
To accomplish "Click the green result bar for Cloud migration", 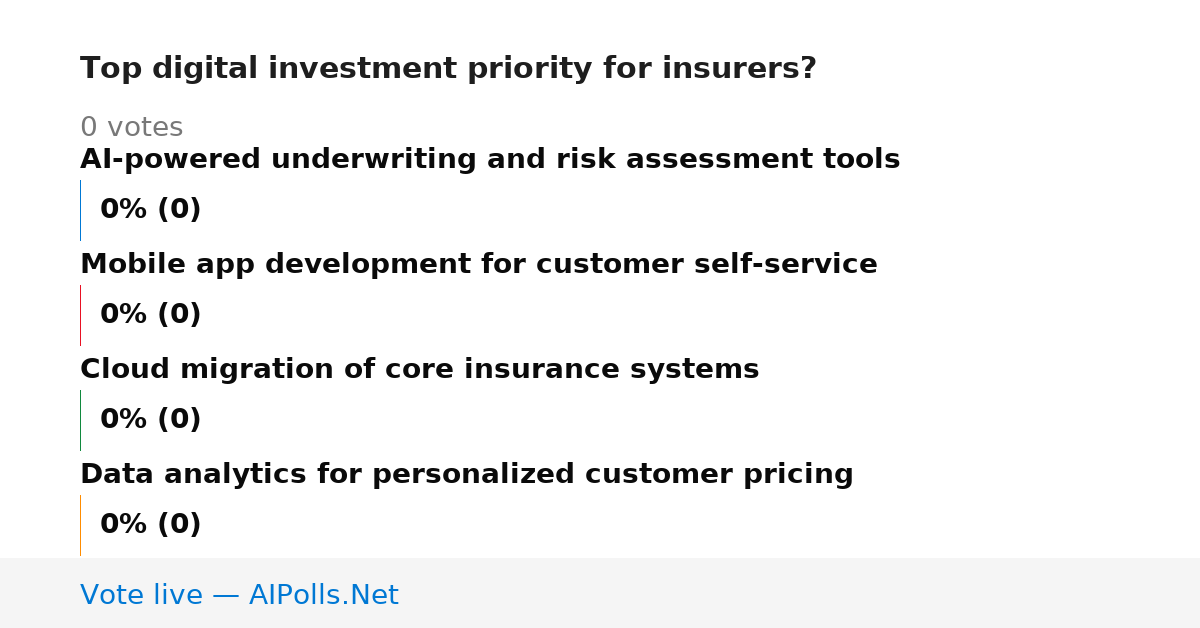I will point(80,420).
